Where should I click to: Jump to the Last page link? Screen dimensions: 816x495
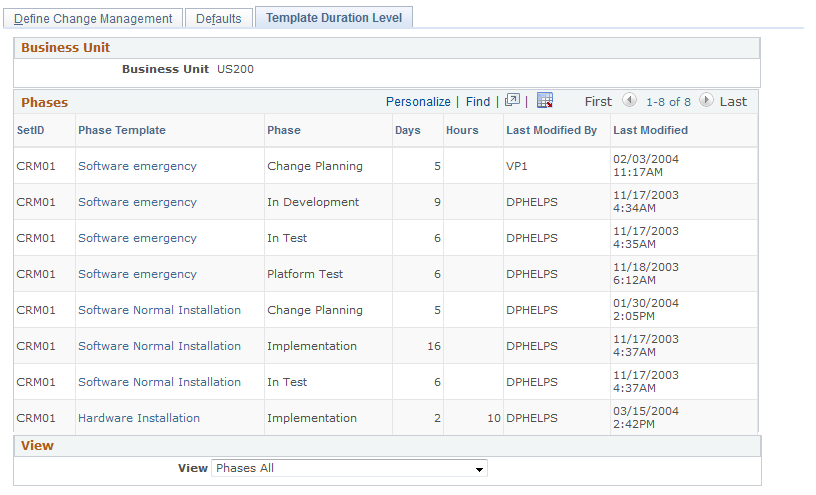tap(733, 101)
